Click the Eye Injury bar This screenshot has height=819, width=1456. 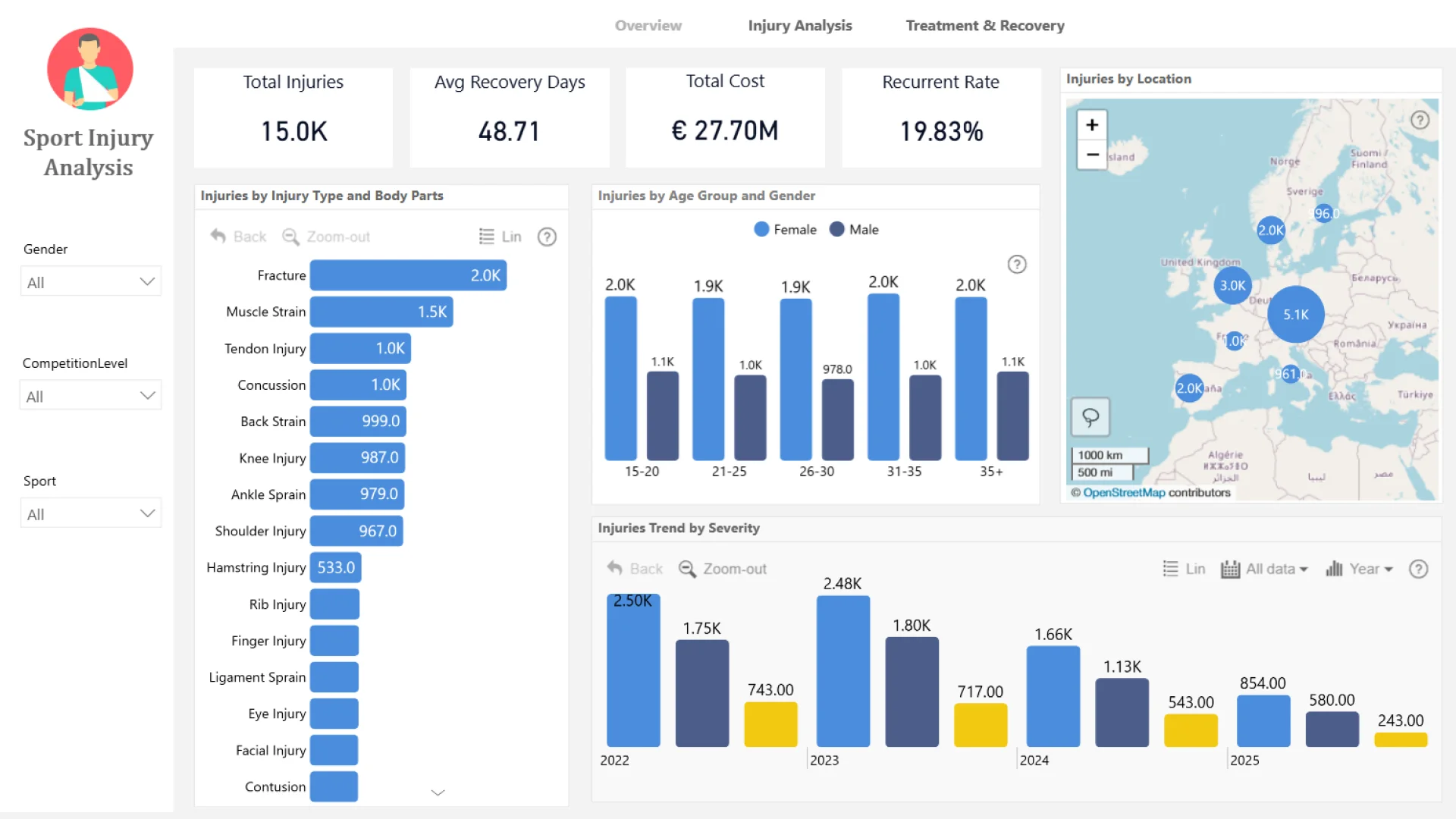point(334,714)
